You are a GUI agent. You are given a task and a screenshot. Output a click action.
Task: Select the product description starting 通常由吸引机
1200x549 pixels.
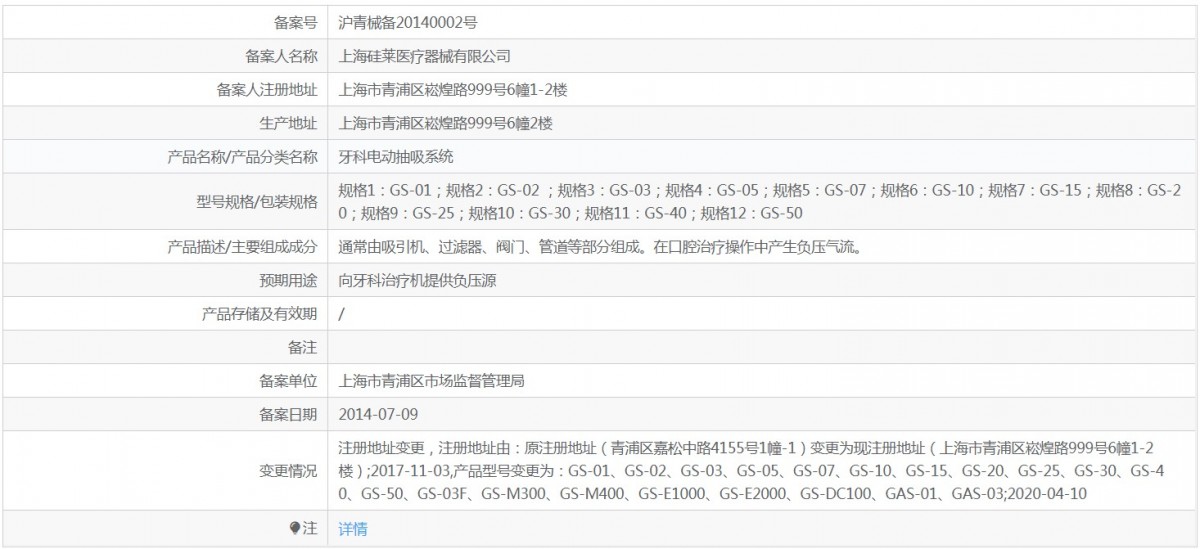(600, 246)
